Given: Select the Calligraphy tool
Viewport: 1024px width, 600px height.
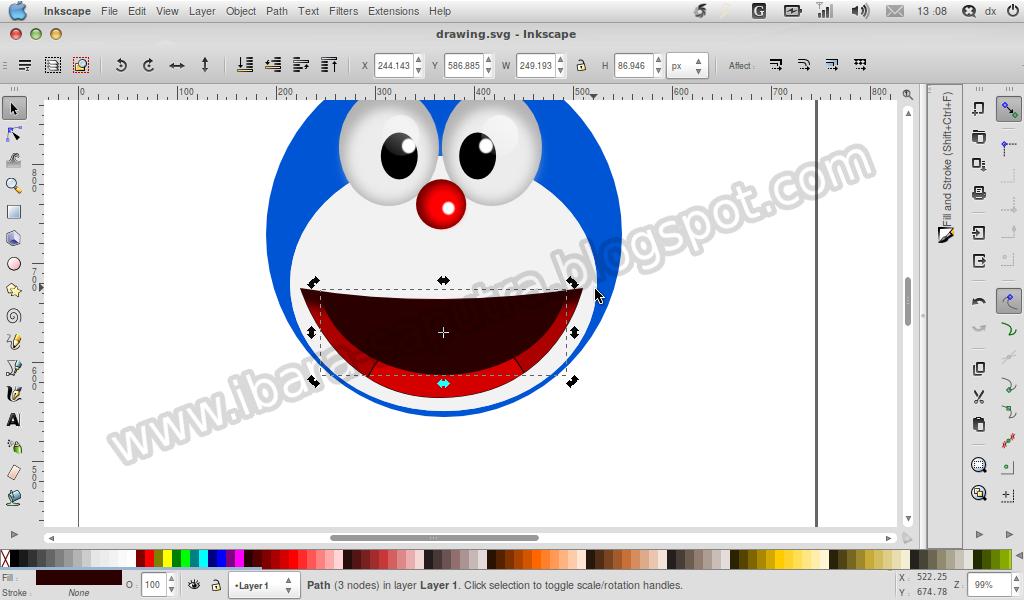Looking at the screenshot, I should [14, 394].
